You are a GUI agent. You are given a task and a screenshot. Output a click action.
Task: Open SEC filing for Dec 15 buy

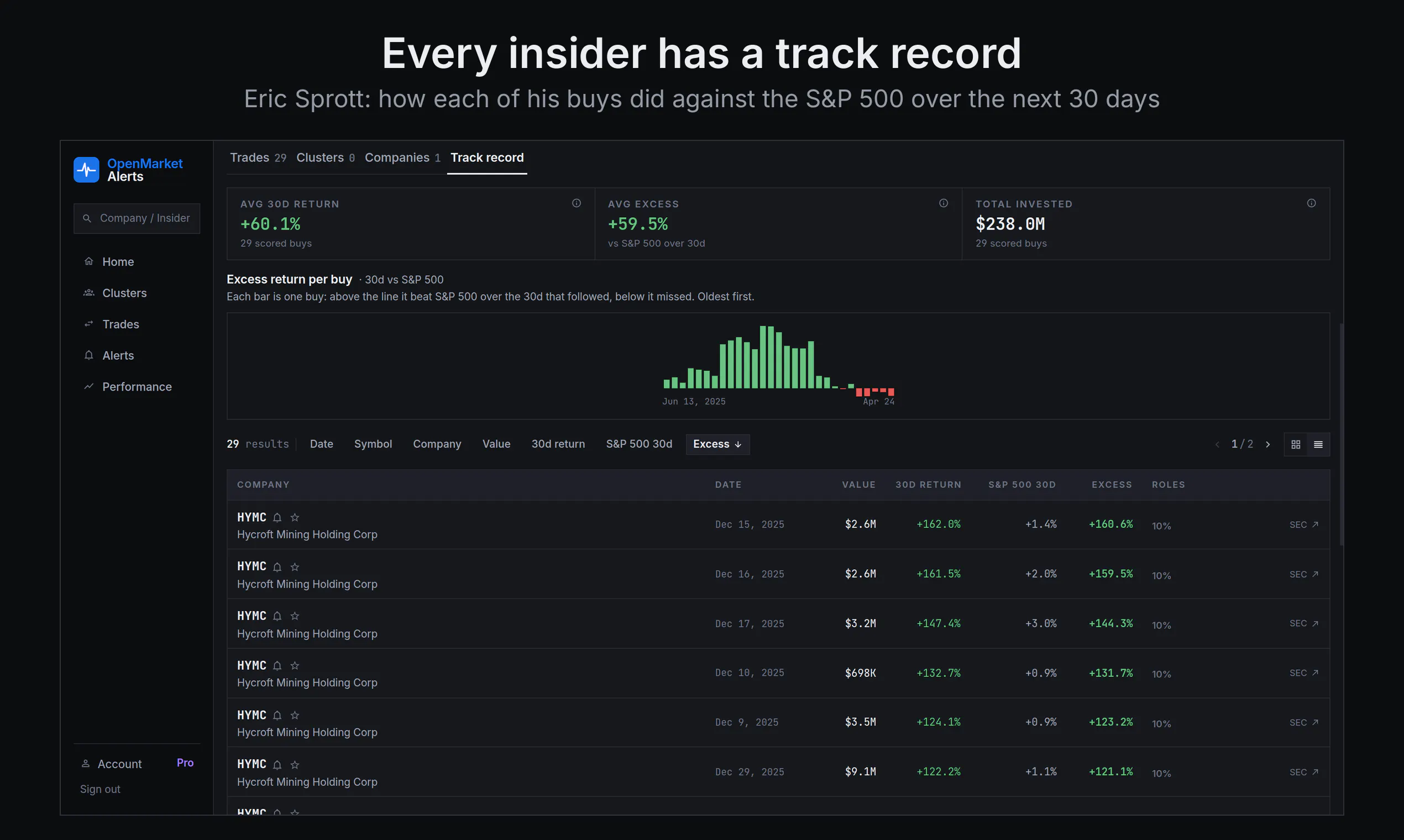[1305, 524]
